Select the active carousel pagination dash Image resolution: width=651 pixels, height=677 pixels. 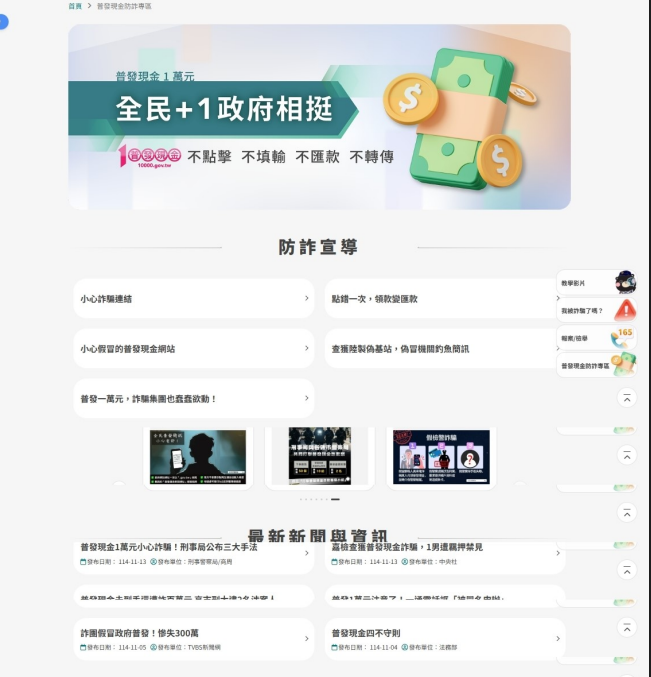(335, 499)
